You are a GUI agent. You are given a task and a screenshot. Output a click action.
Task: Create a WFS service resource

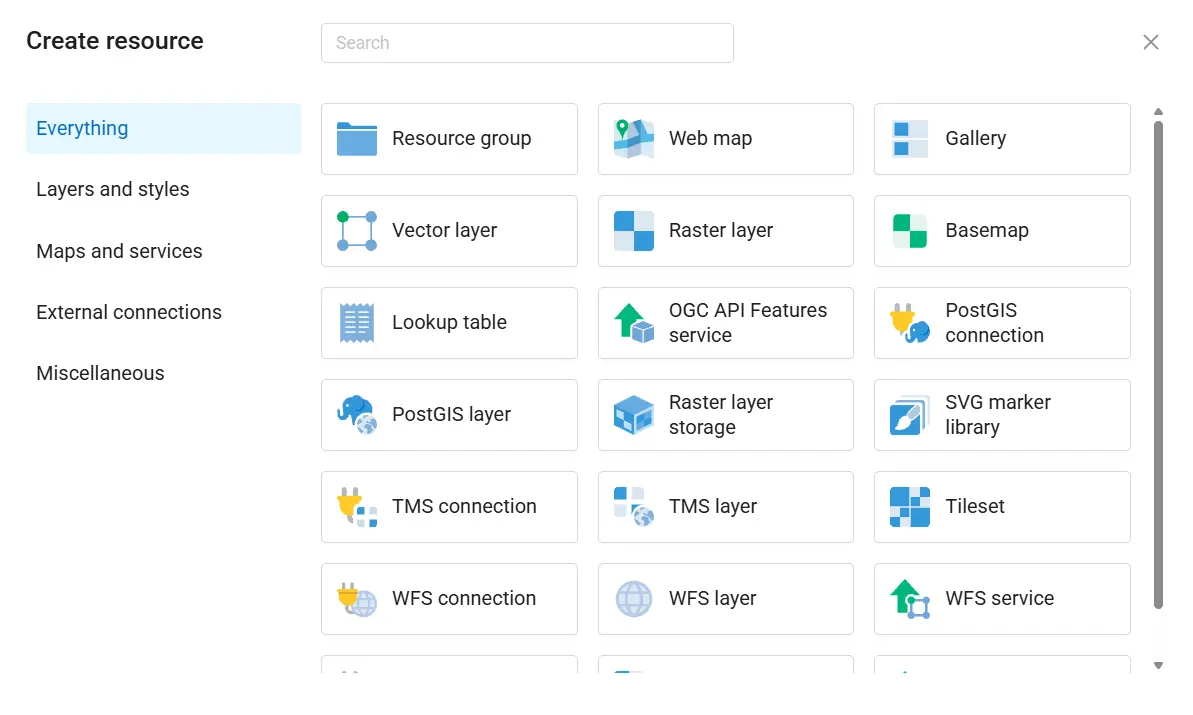(1002, 599)
